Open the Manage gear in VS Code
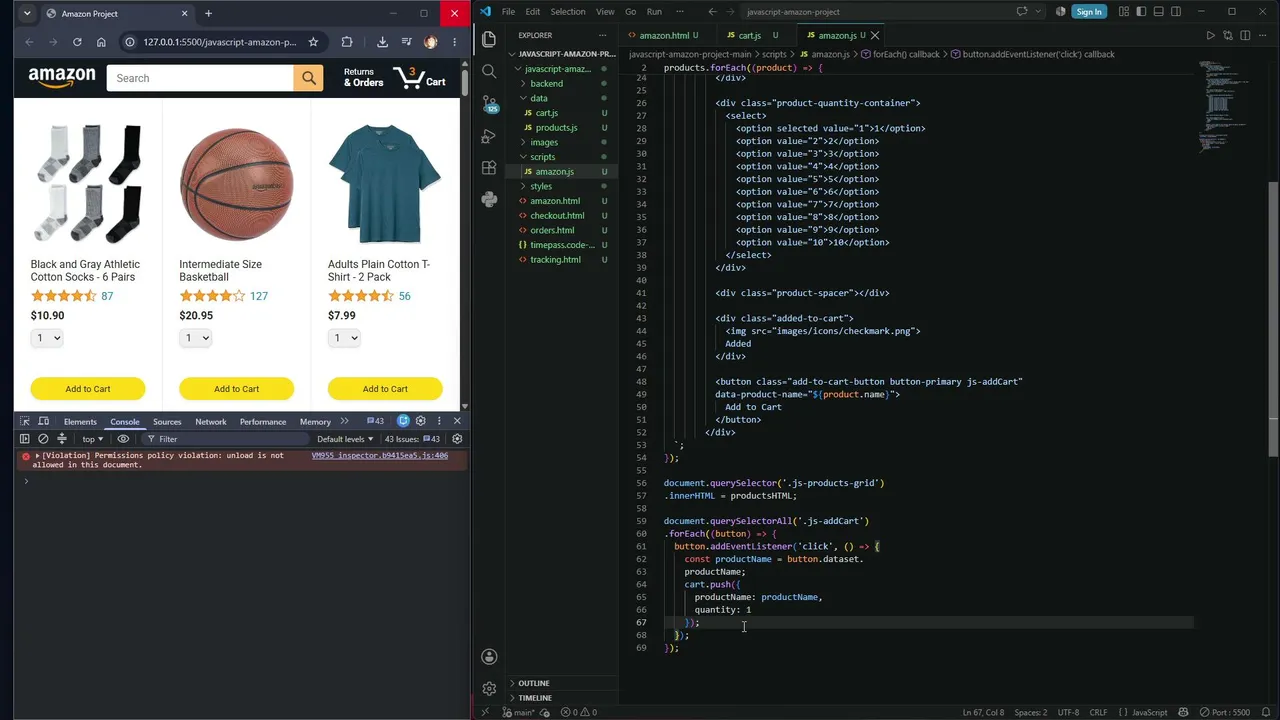Screen dimensions: 1280x720 (489, 689)
